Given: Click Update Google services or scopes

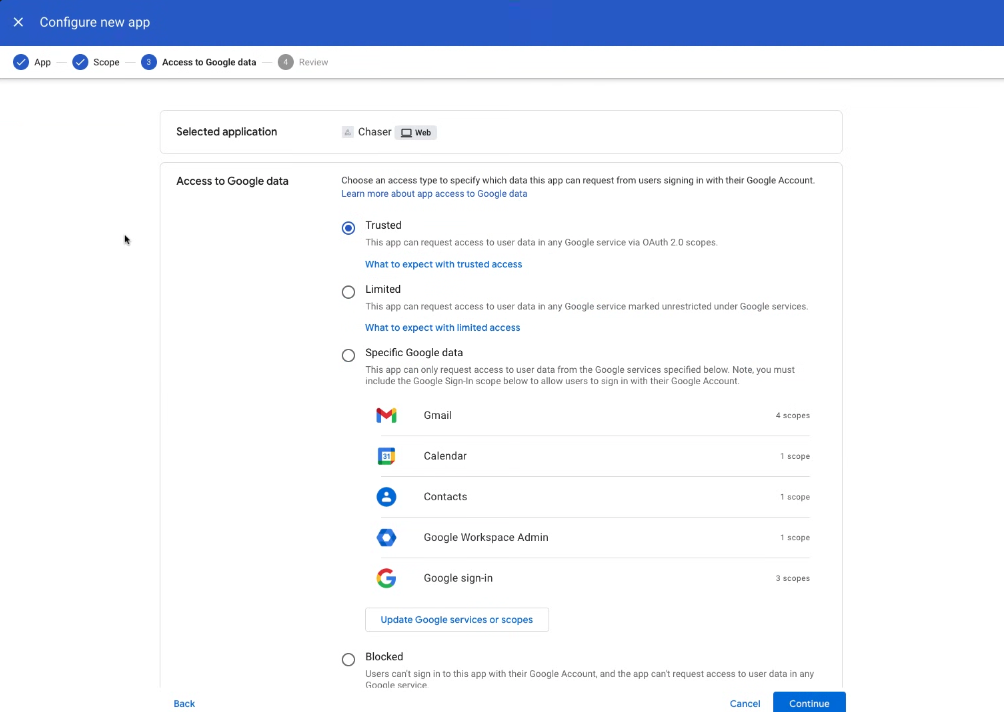Looking at the screenshot, I should [x=456, y=619].
